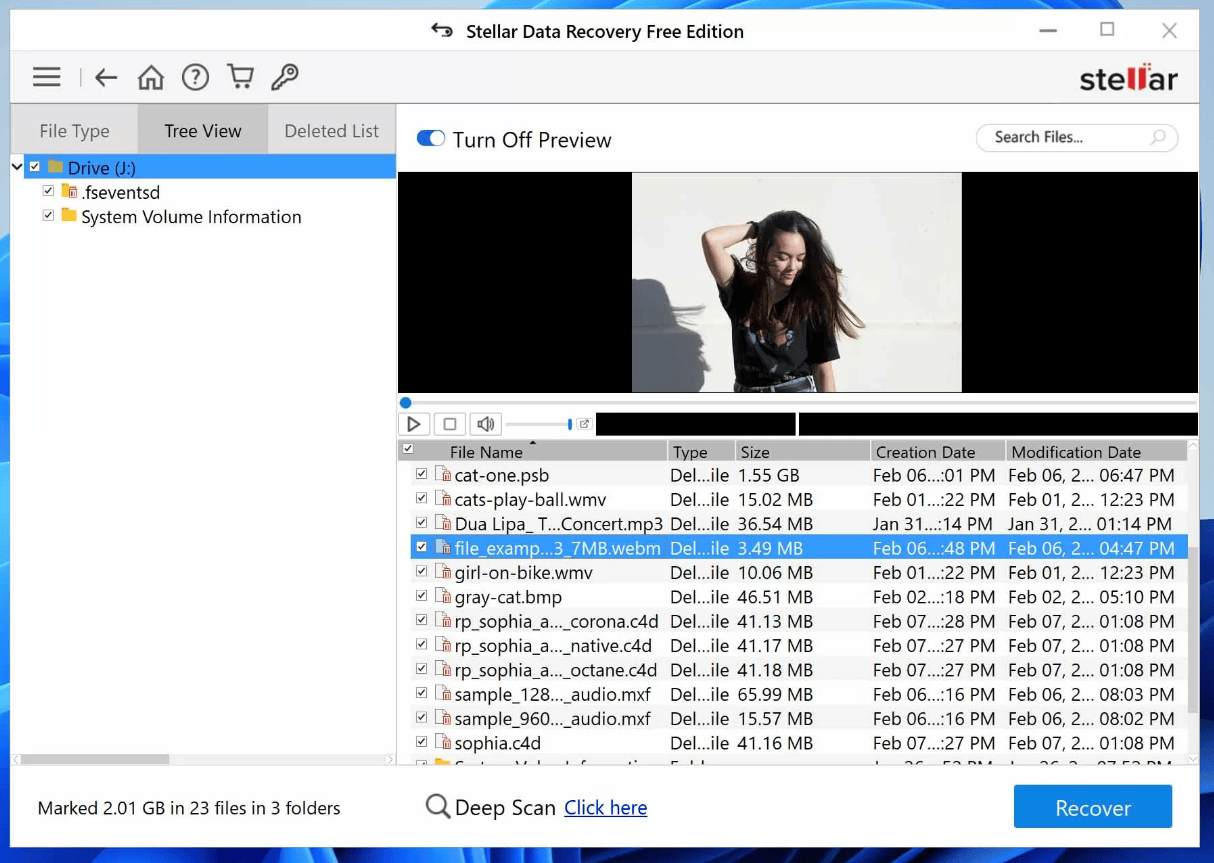Click the System Volume Information folder icon

pyautogui.click(x=69, y=216)
